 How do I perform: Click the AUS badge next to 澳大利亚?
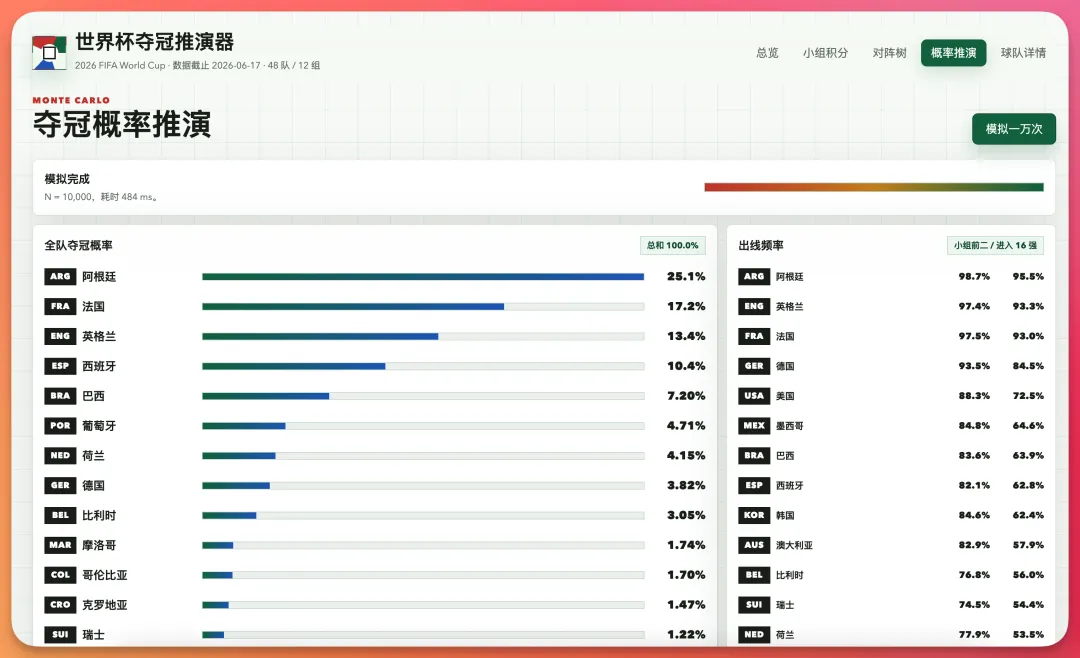(x=754, y=545)
